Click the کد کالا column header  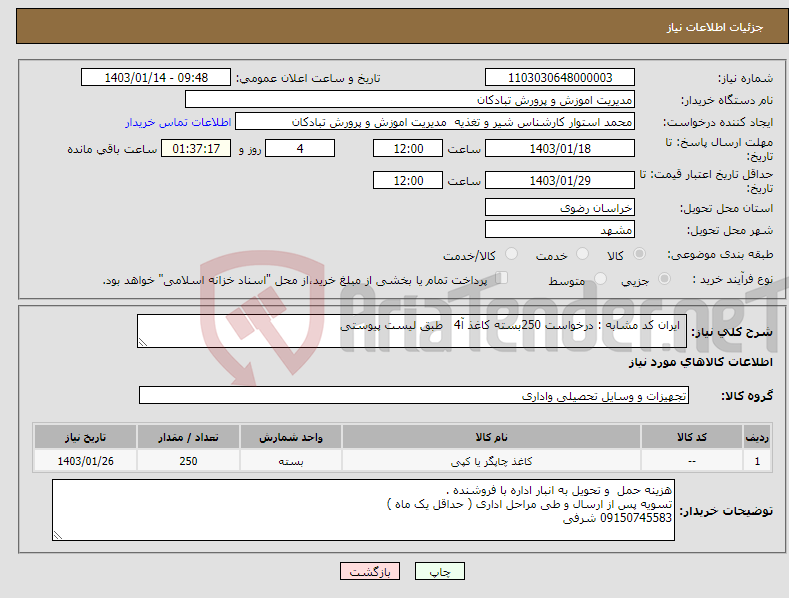click(691, 437)
